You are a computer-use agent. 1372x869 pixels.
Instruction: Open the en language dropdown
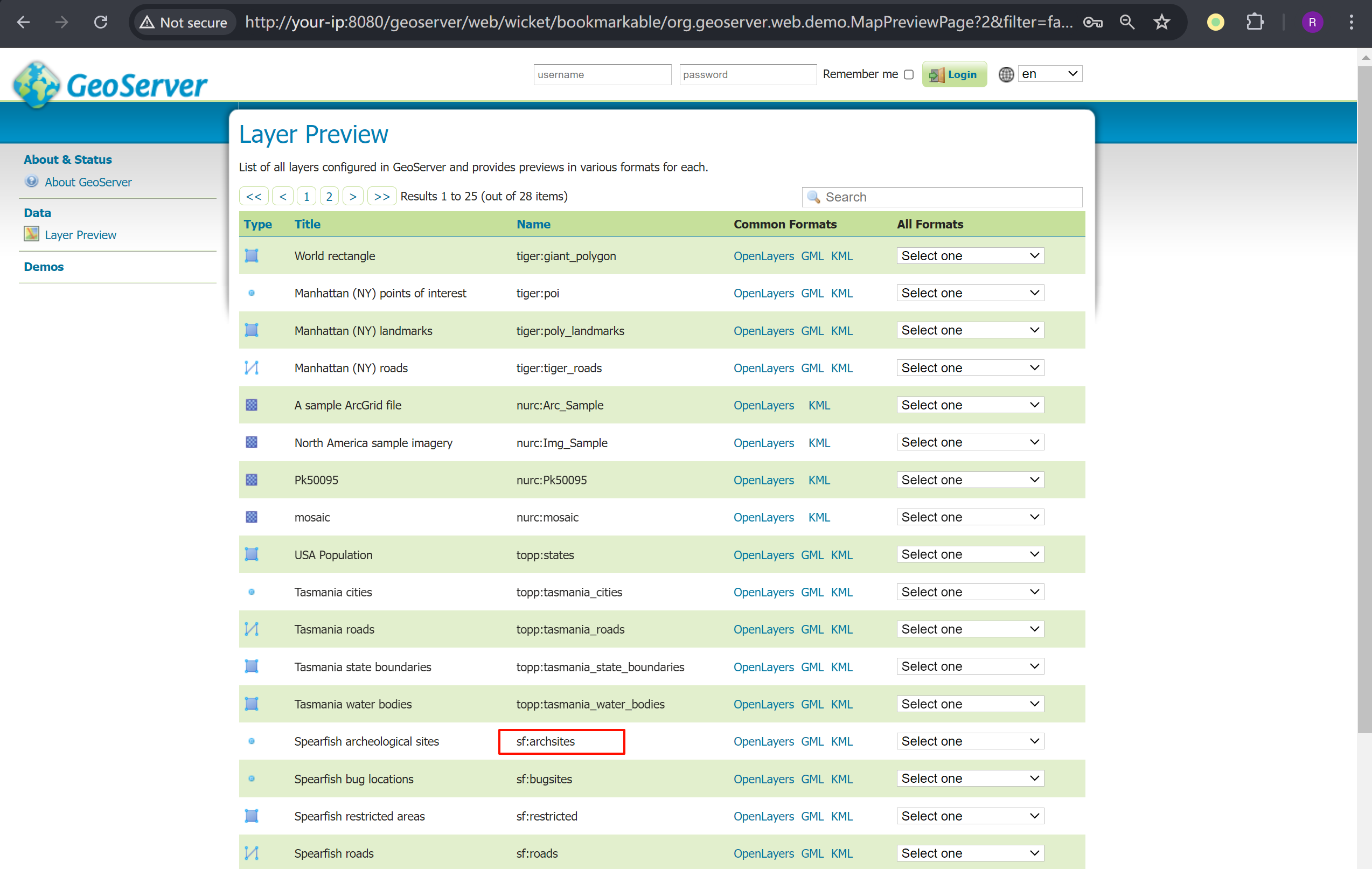pyautogui.click(x=1049, y=74)
